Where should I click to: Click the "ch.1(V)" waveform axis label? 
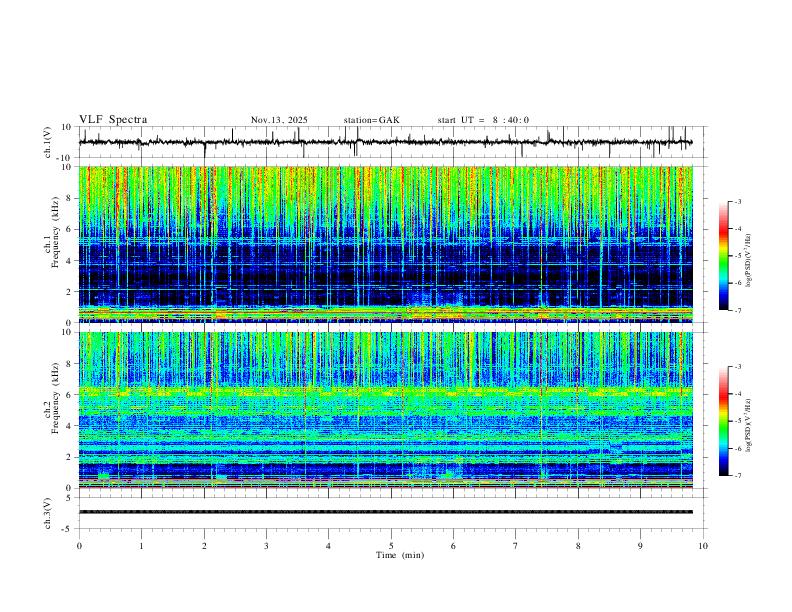coord(48,142)
